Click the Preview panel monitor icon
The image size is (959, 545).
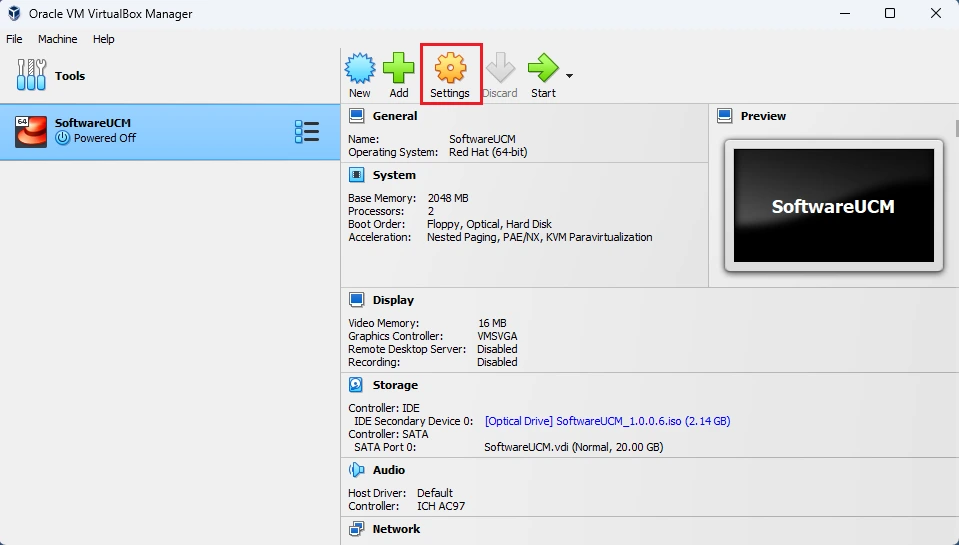point(725,116)
